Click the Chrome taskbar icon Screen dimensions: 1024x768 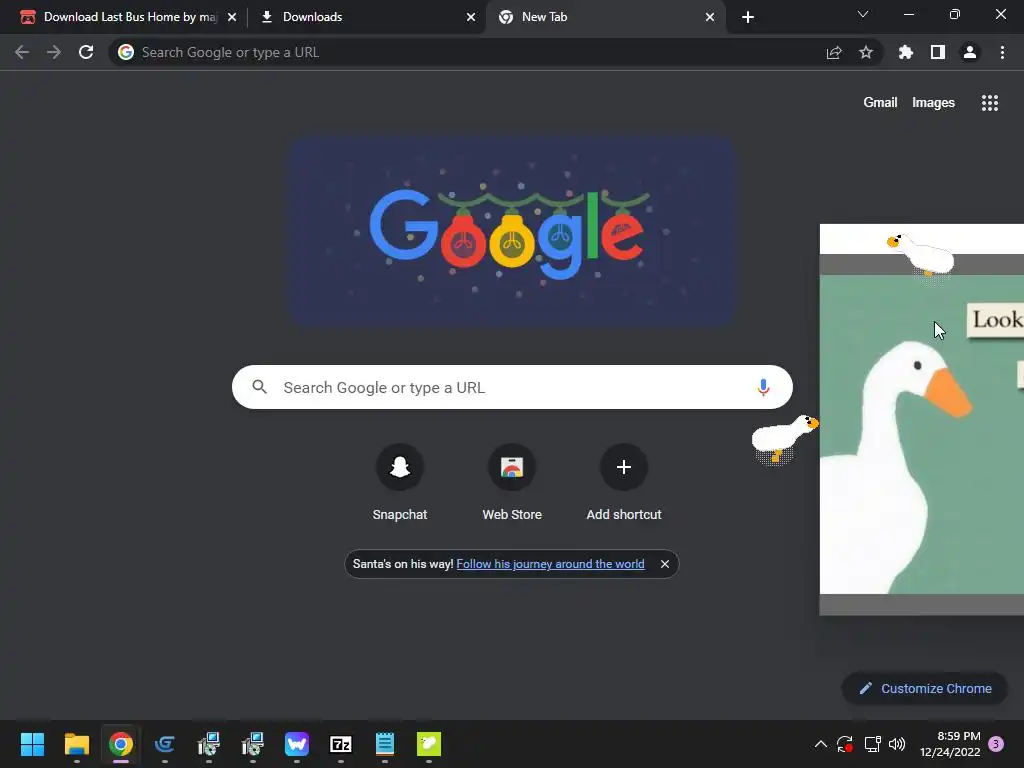tap(121, 744)
